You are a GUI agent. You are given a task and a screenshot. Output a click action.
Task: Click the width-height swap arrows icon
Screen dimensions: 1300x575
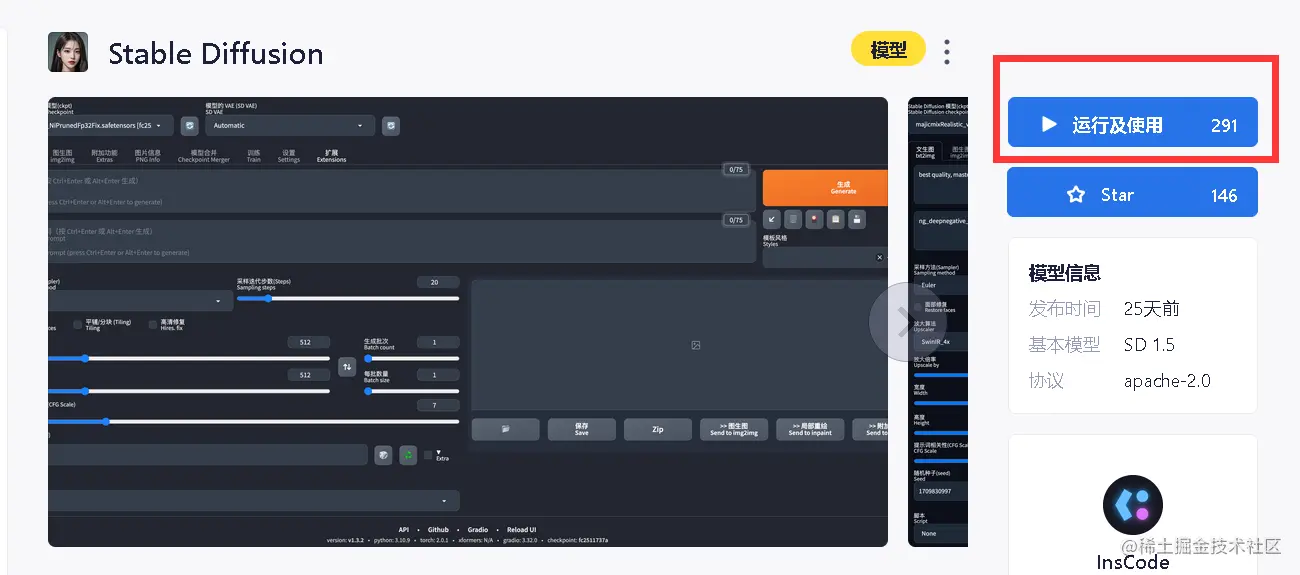[x=347, y=367]
